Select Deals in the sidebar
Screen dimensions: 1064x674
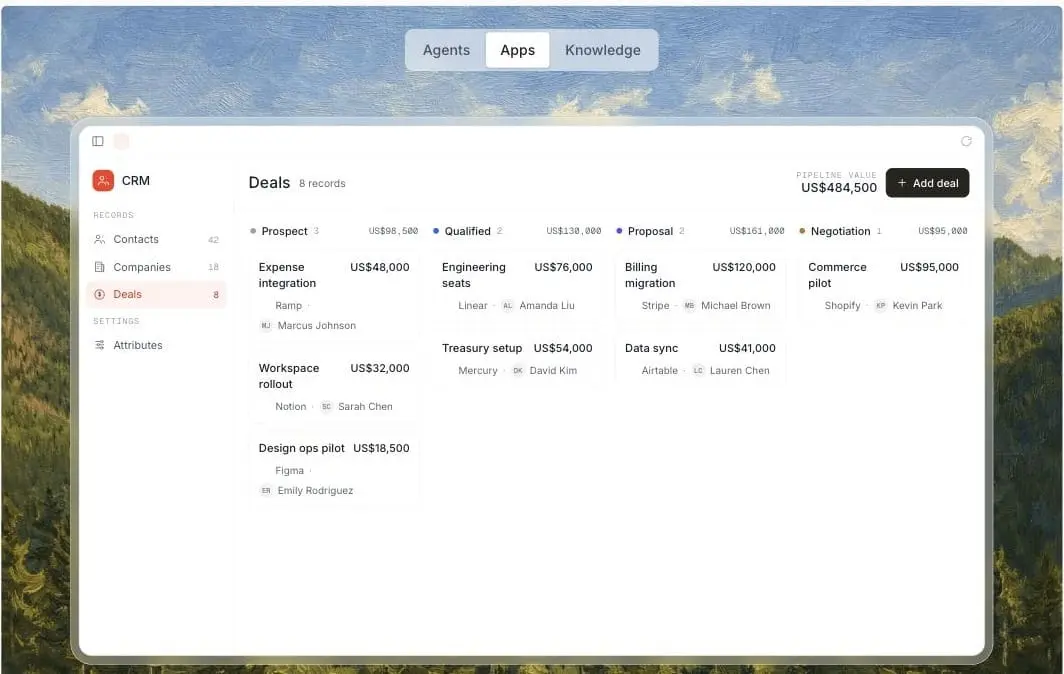[156, 294]
